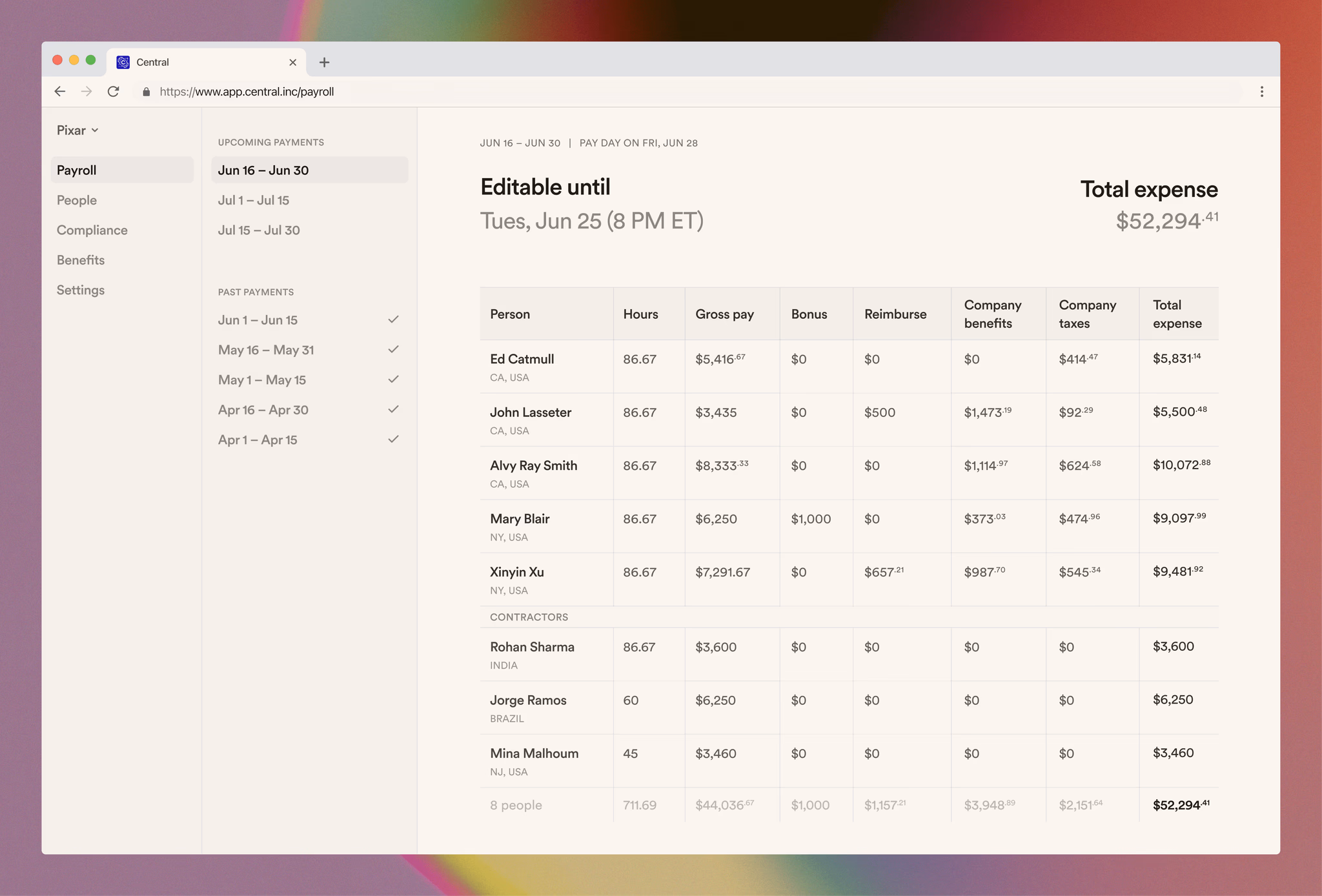This screenshot has height=896, width=1322.
Task: Click the checkmark beside Jun 1 – Jun 15
Action: coord(393,320)
